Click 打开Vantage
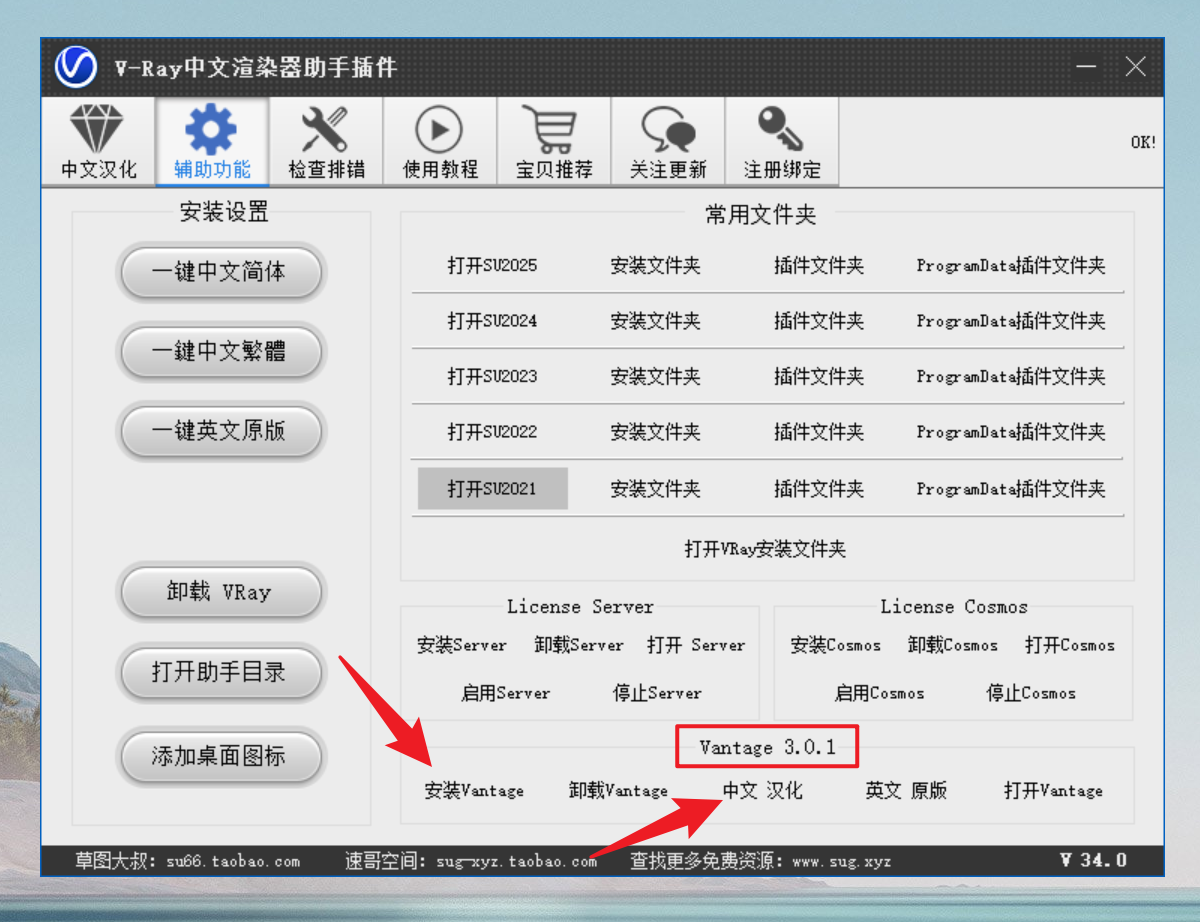Image resolution: width=1200 pixels, height=922 pixels. coord(1054,791)
